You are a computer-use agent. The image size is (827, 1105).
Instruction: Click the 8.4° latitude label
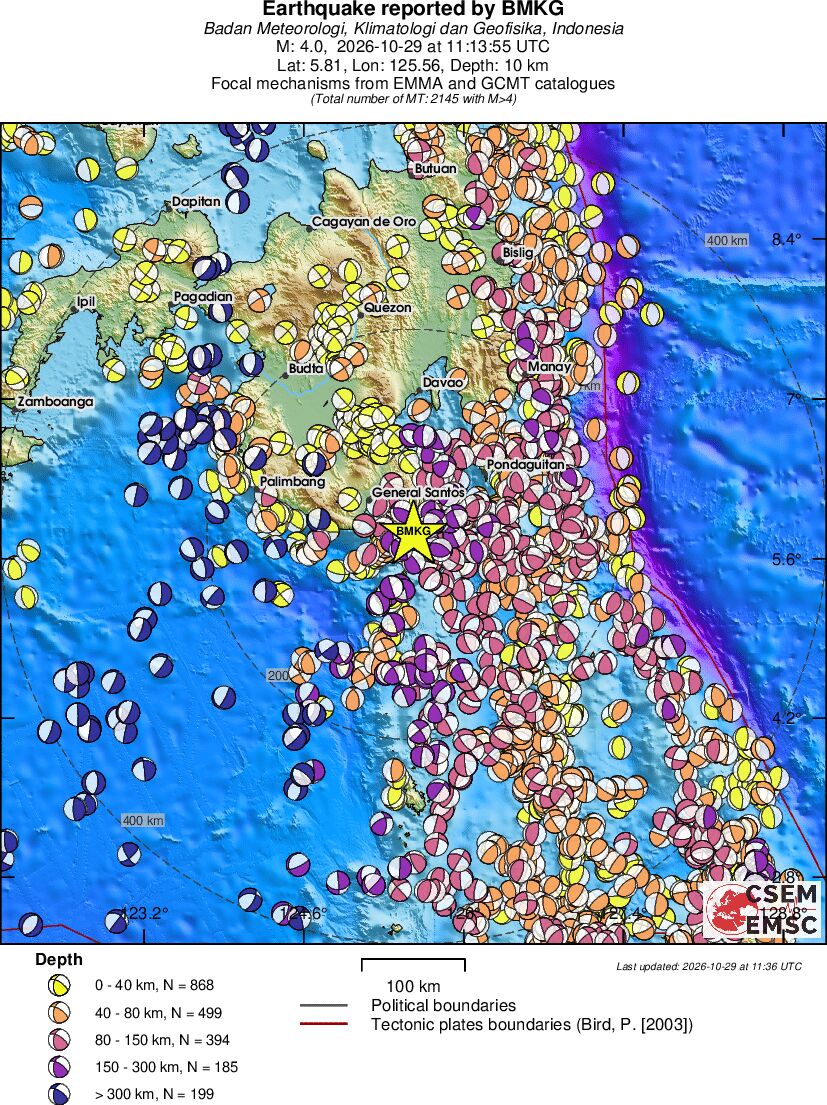(x=786, y=239)
